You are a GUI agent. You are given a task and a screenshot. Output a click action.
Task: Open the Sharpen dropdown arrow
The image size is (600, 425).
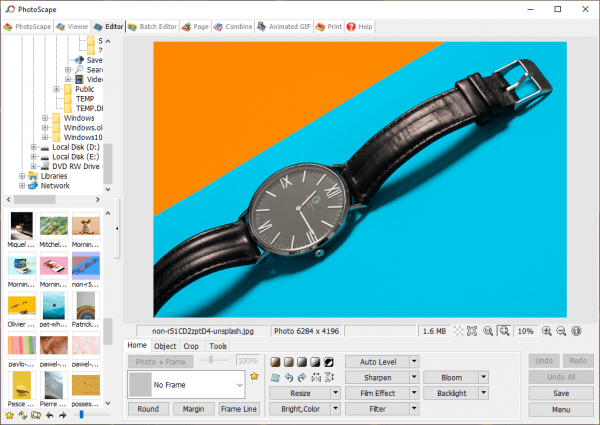(x=414, y=377)
